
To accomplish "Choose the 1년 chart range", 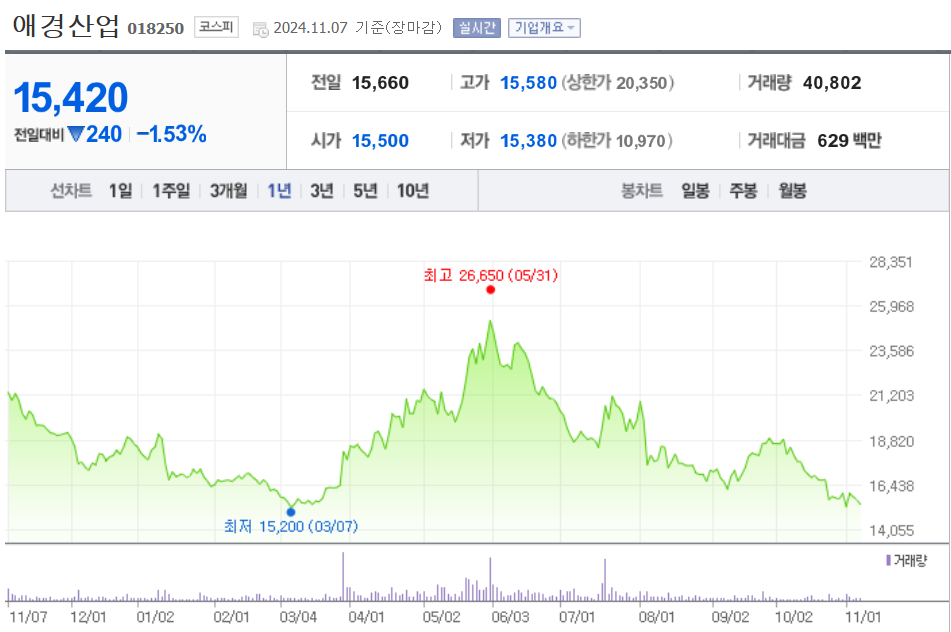I will (x=280, y=191).
